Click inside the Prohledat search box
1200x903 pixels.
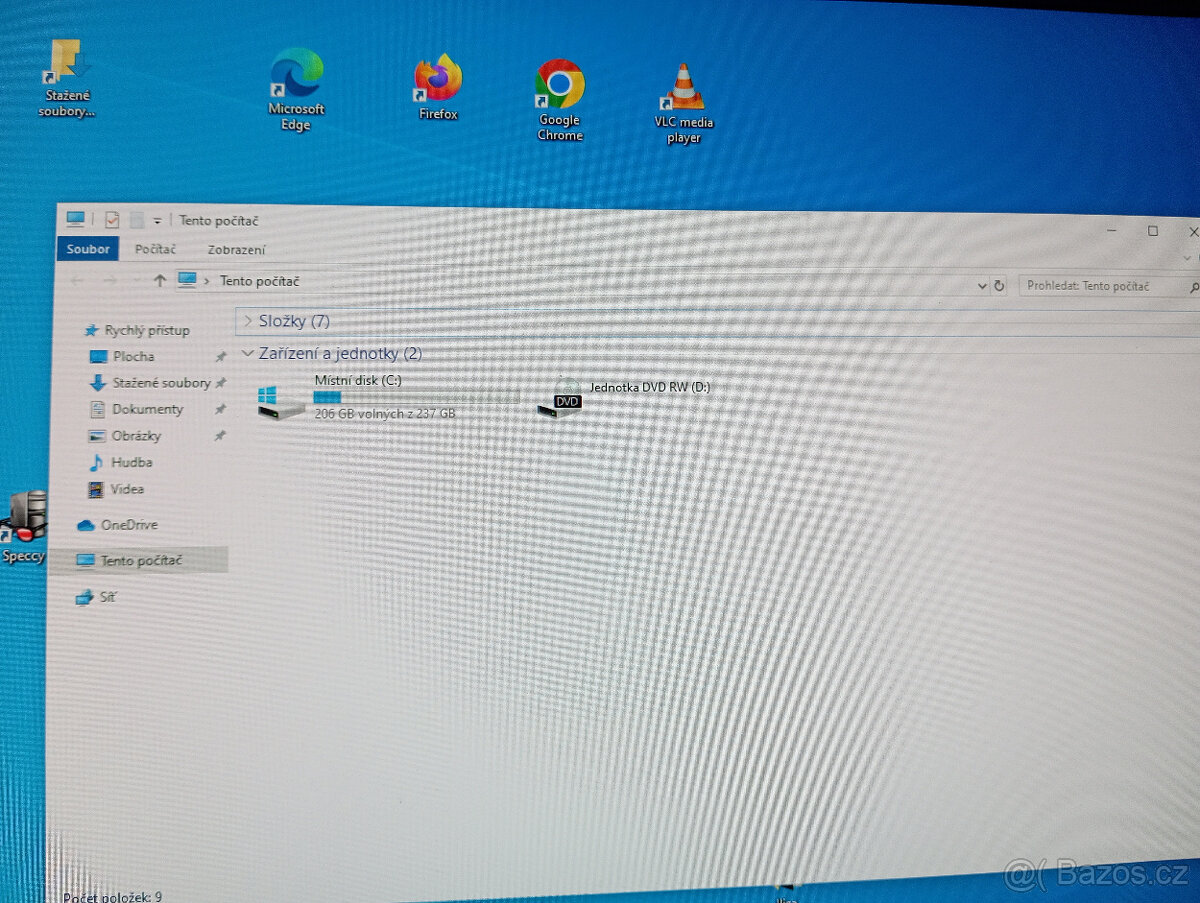tap(1100, 285)
